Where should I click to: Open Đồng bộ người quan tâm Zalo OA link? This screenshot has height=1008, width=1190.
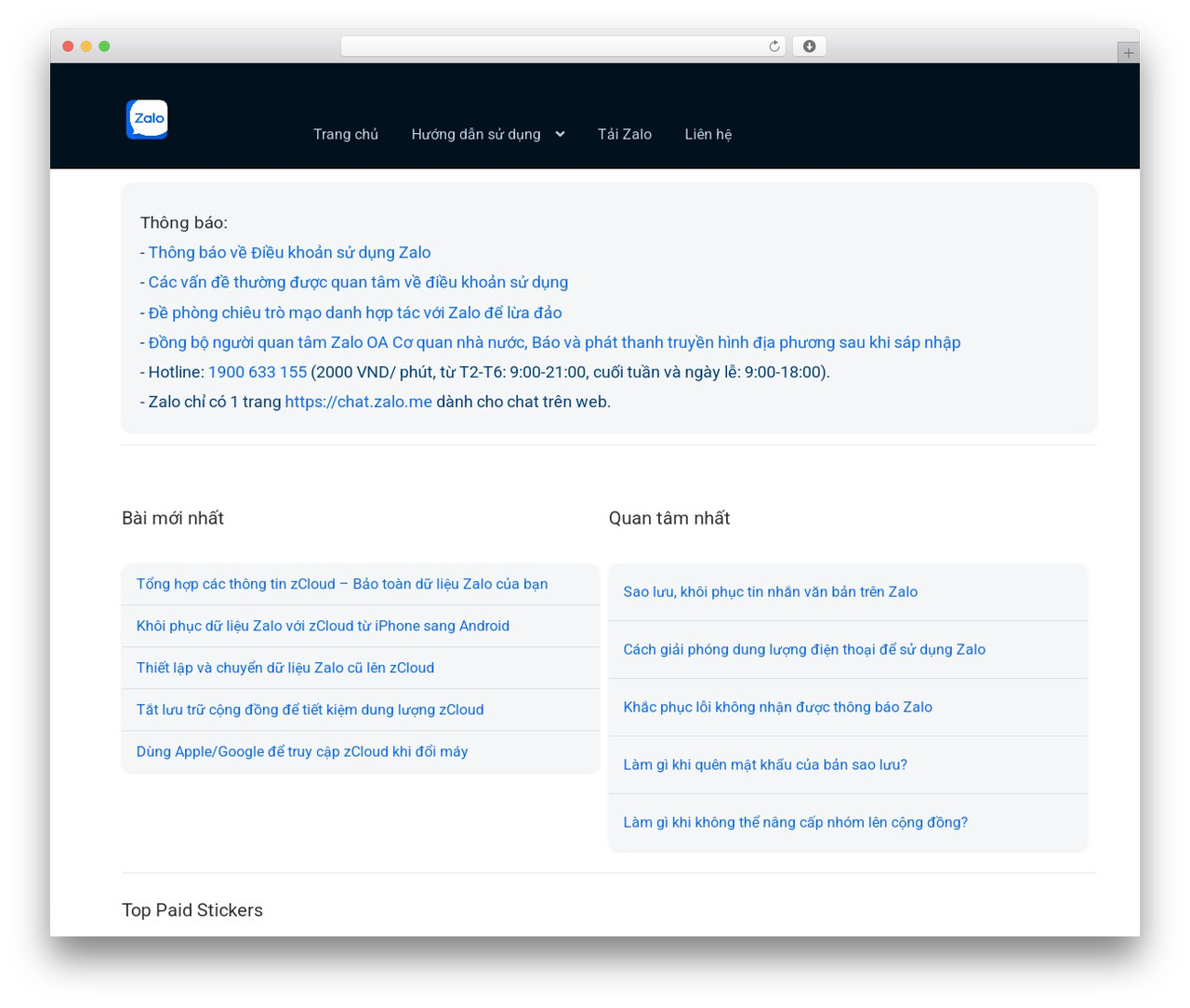(x=554, y=342)
